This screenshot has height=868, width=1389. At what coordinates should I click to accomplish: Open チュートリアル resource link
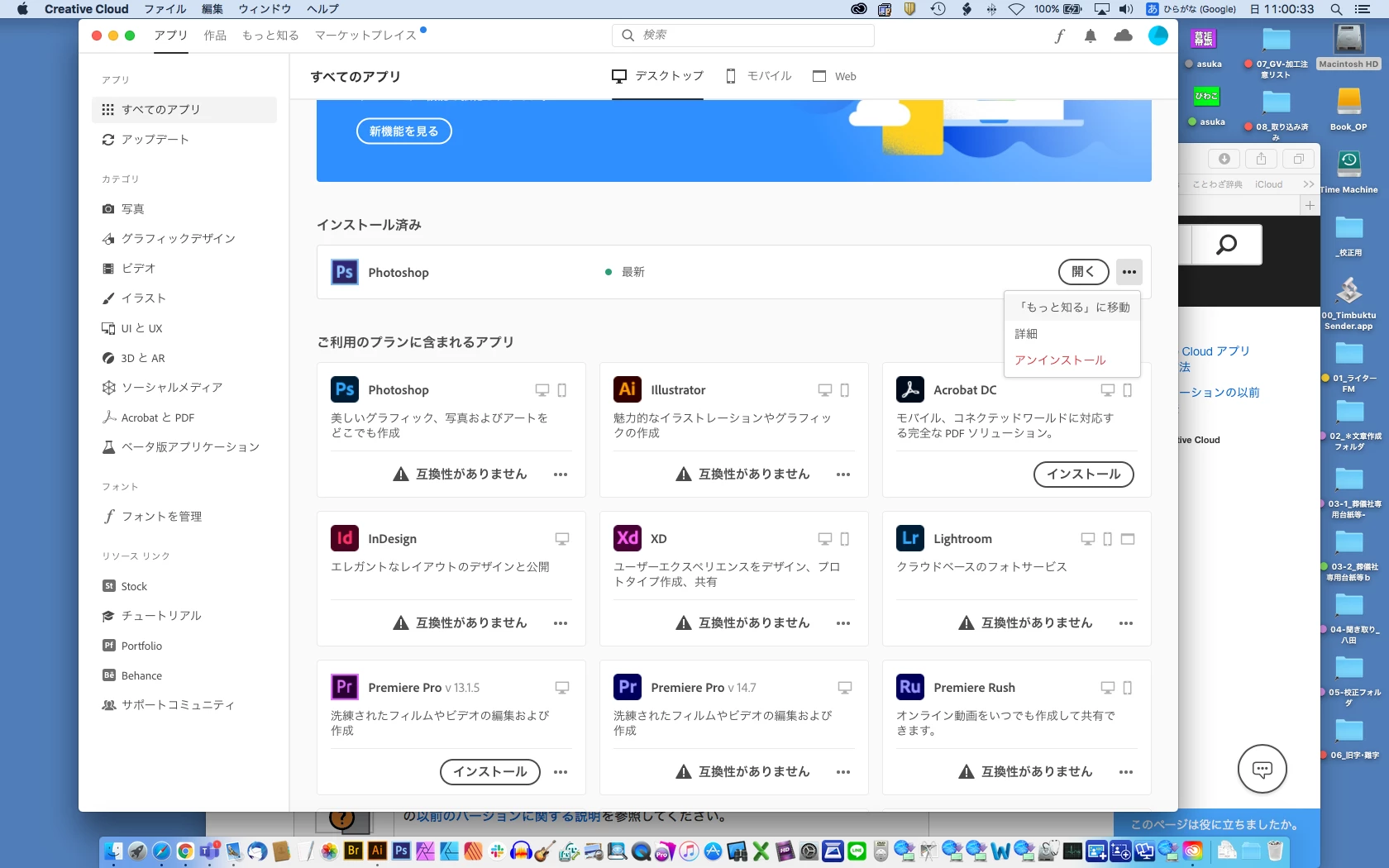pyautogui.click(x=184, y=616)
